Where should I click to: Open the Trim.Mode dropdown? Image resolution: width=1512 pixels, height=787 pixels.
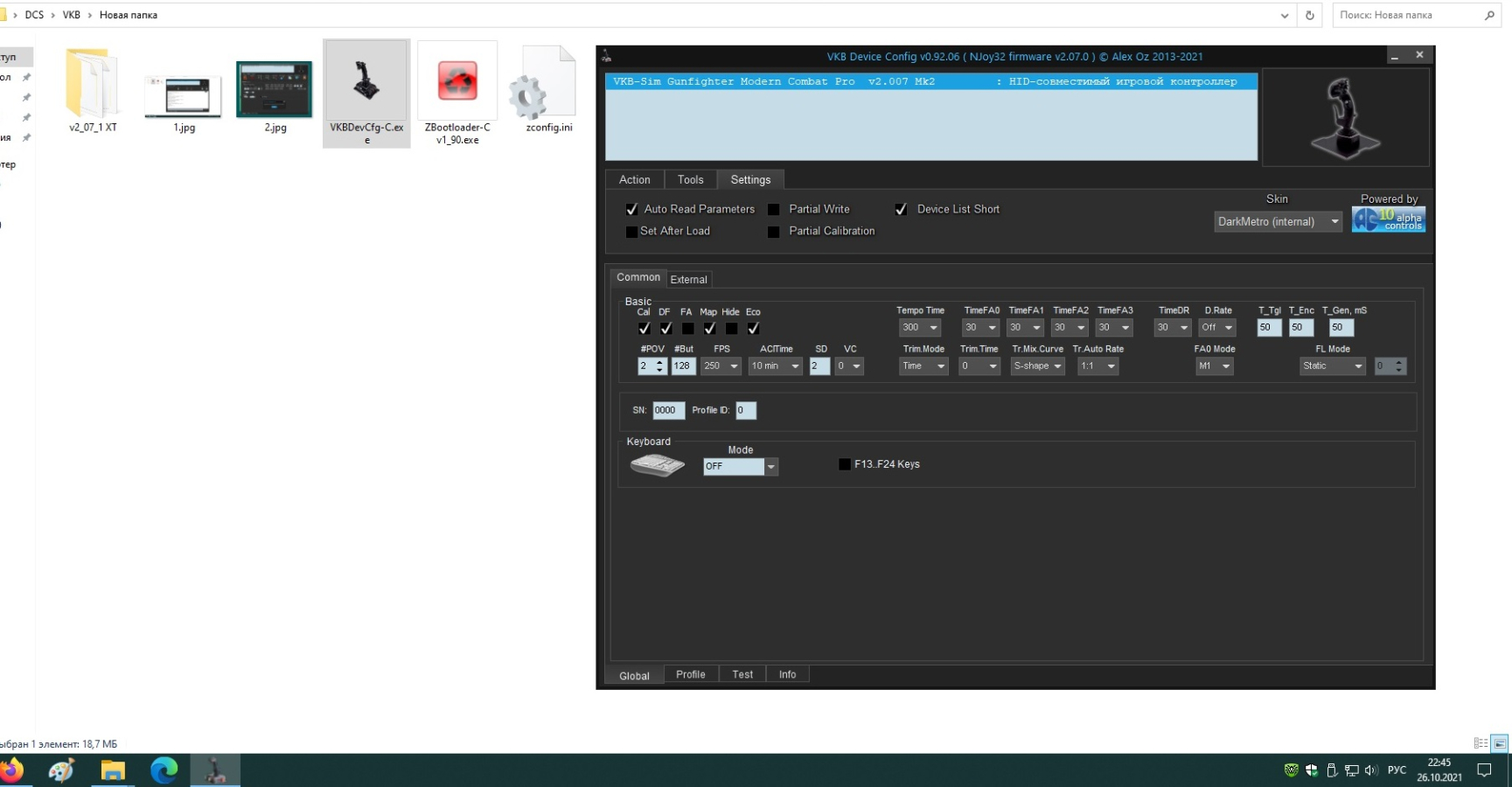(x=923, y=366)
